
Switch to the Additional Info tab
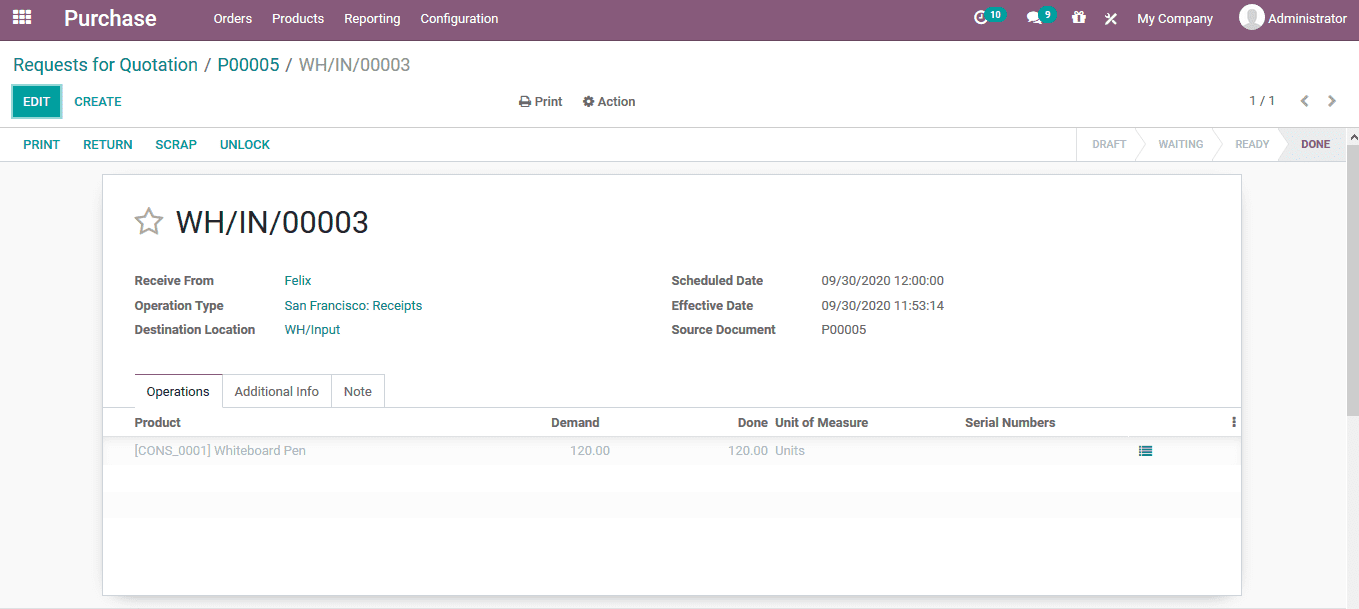(276, 391)
